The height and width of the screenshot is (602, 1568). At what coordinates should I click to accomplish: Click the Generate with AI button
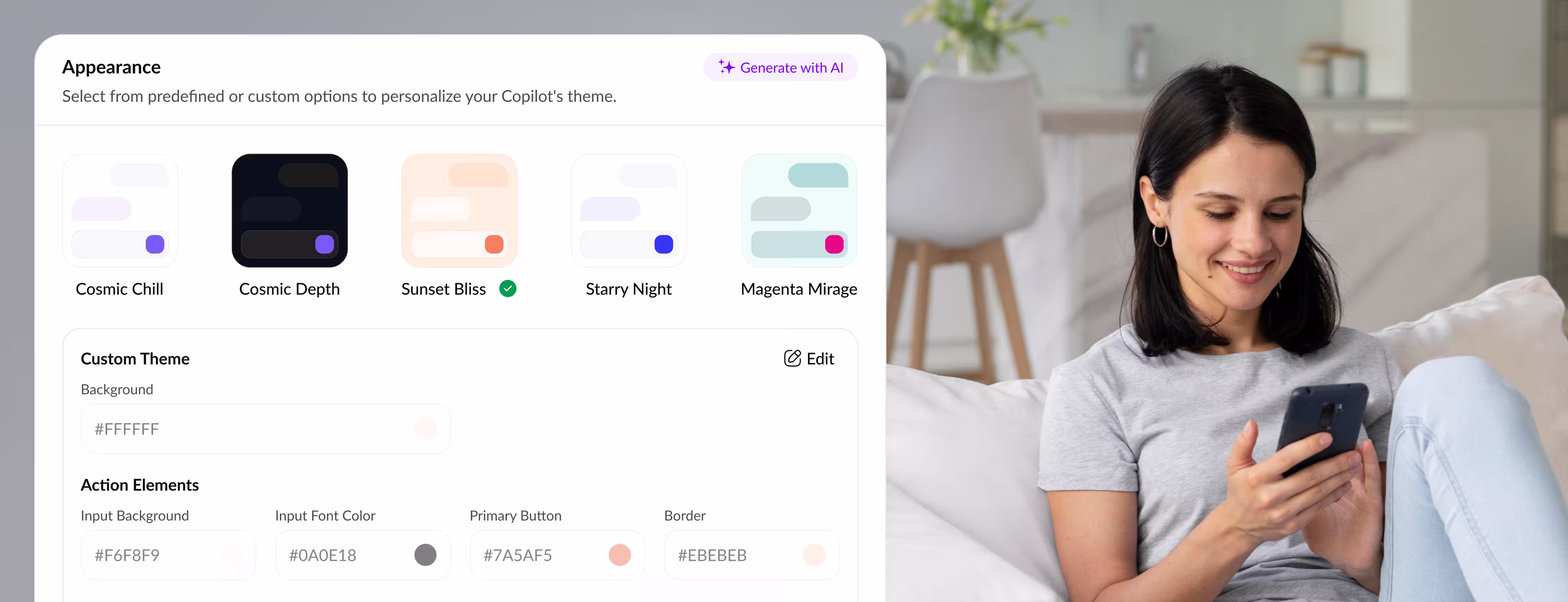[780, 67]
